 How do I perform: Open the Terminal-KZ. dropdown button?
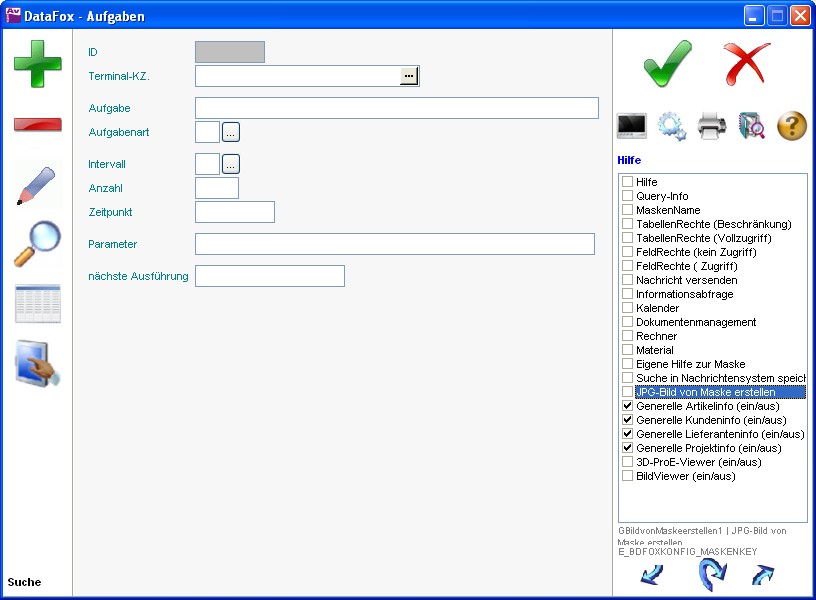tap(409, 76)
